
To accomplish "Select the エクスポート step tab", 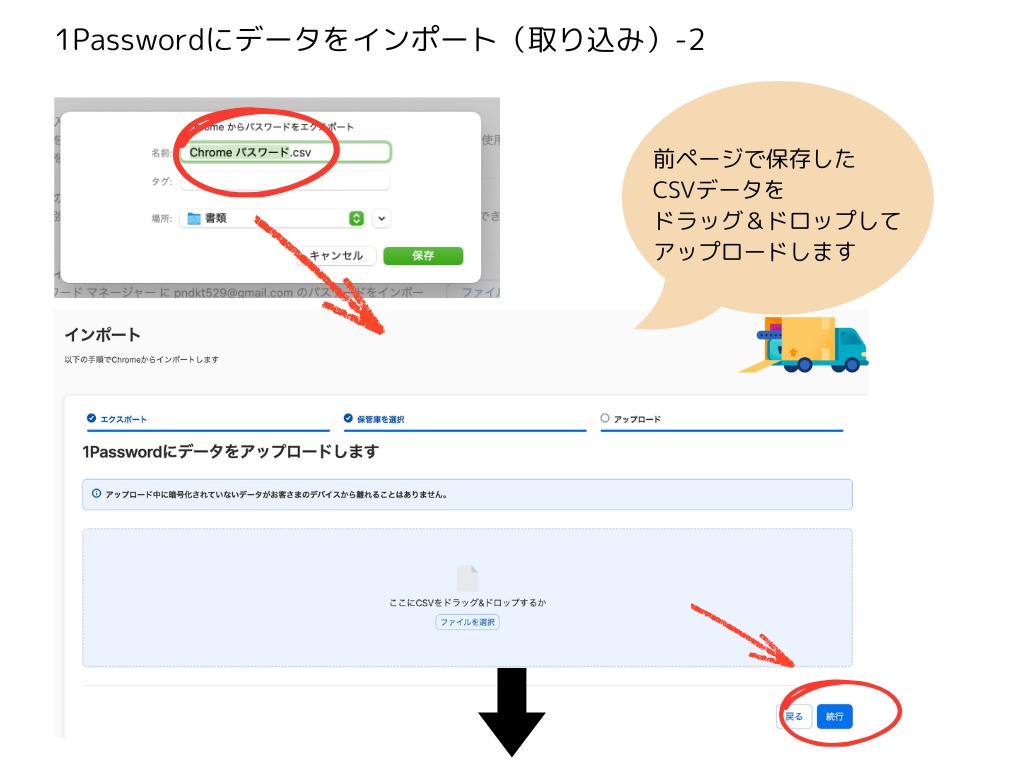I will [x=208, y=419].
